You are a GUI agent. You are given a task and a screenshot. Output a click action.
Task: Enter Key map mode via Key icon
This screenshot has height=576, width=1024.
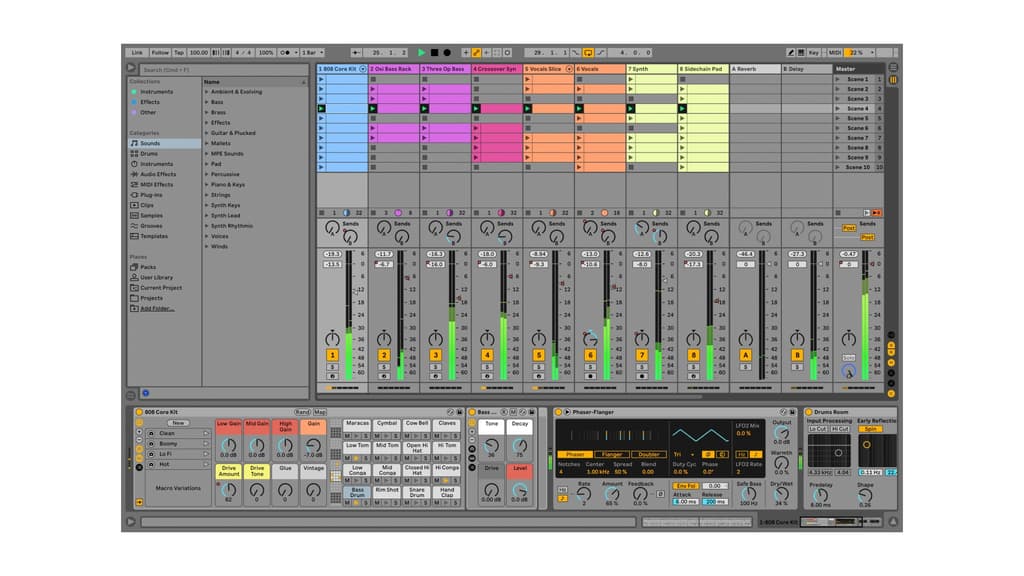[x=814, y=50]
